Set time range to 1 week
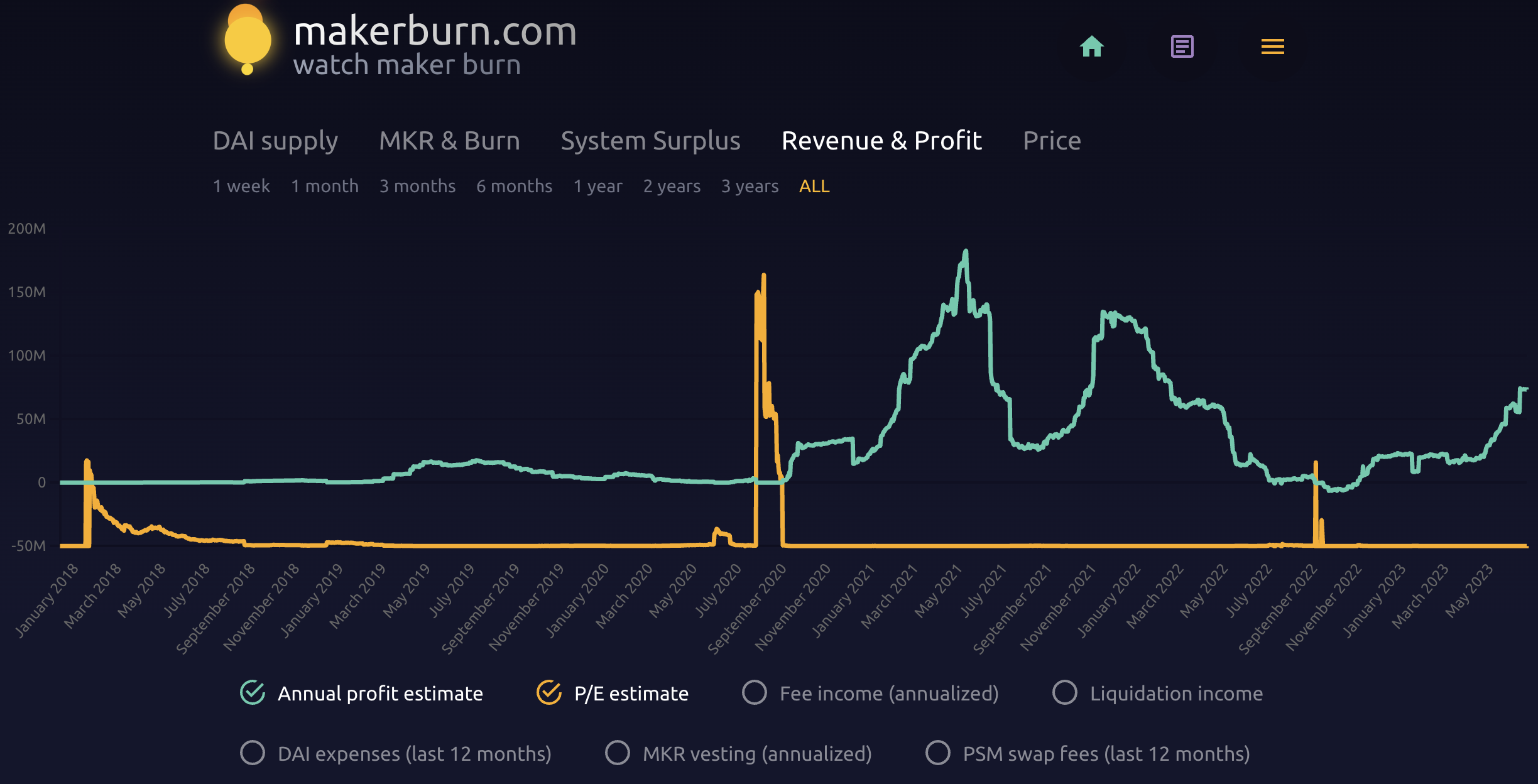Screen dimensions: 1538x784 click(x=241, y=187)
